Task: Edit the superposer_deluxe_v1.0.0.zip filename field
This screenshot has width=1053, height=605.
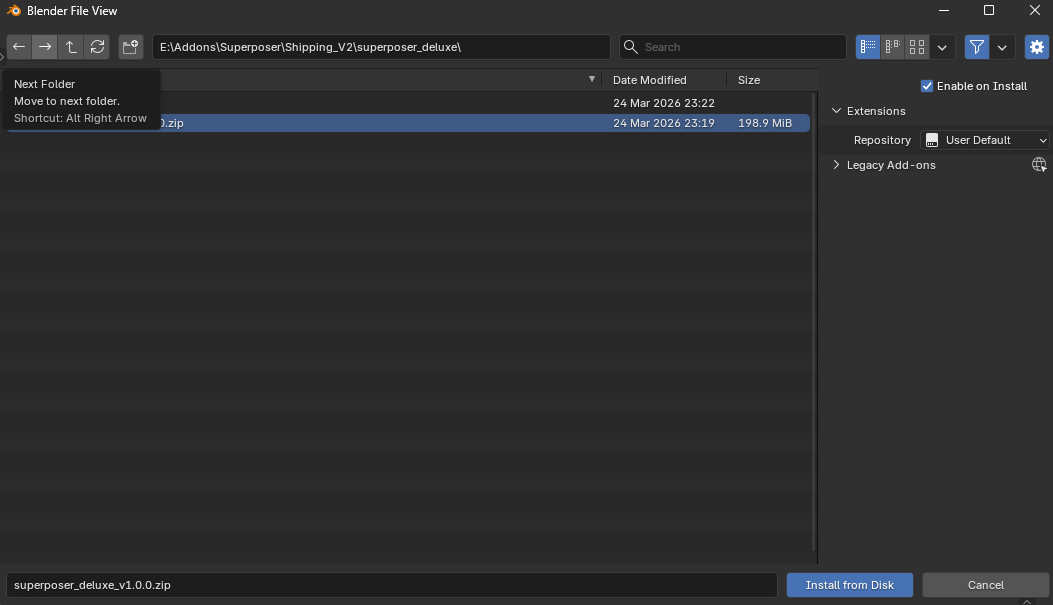Action: [x=392, y=585]
